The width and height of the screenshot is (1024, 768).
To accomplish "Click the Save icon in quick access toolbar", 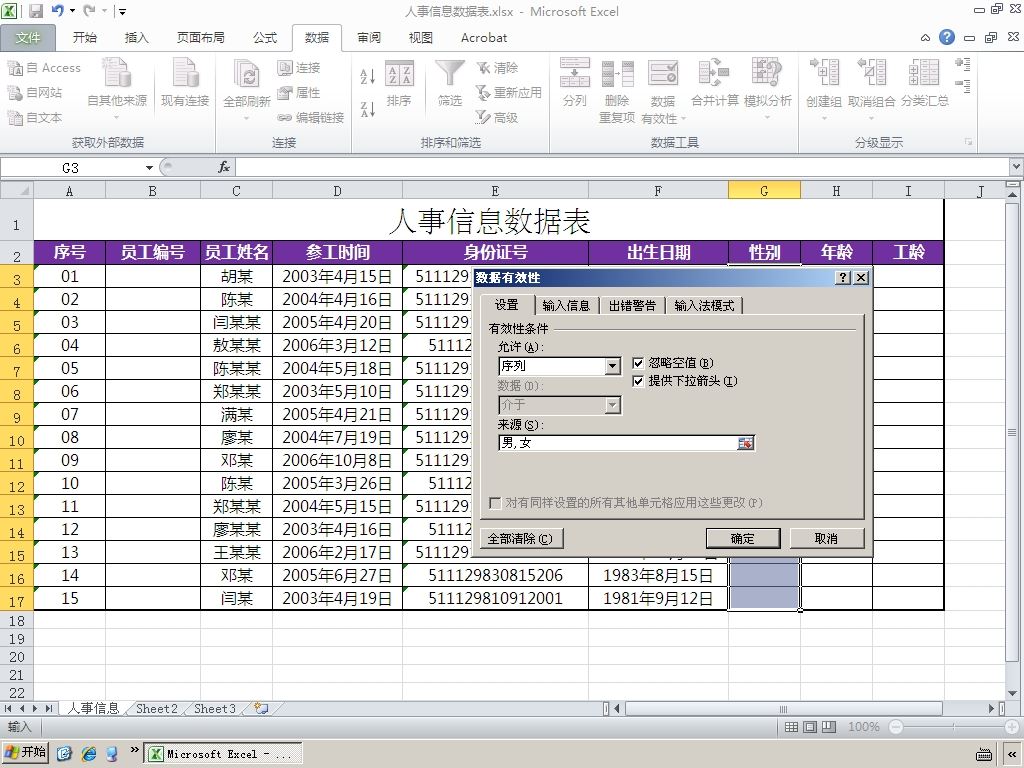I will click(36, 11).
